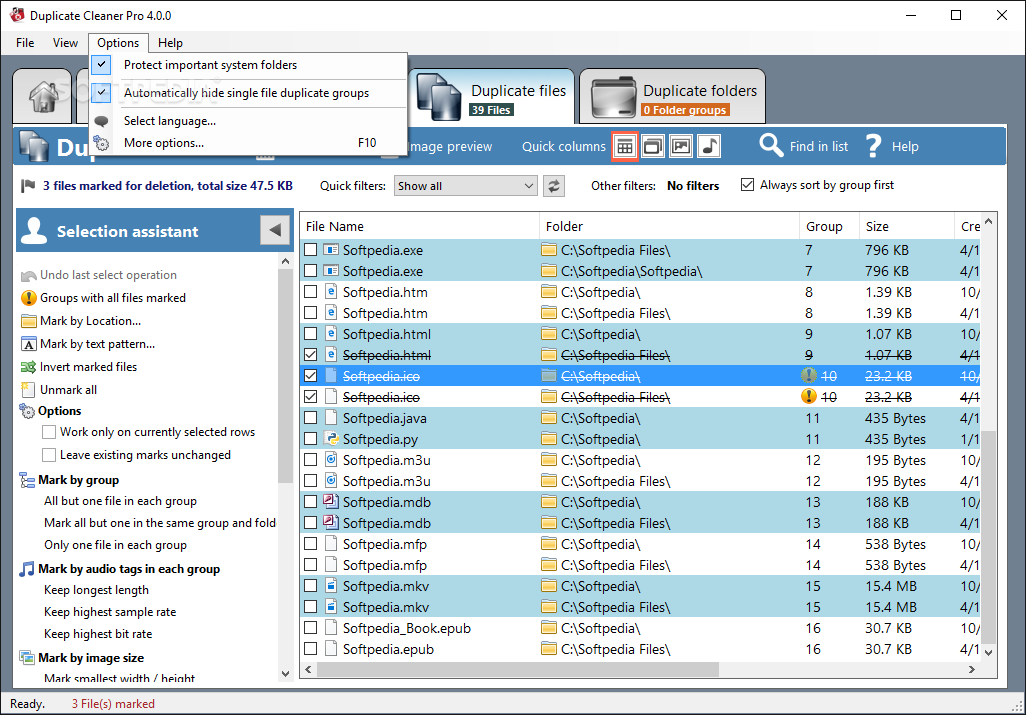Collapse the Selection assistant panel arrow
The width and height of the screenshot is (1026, 715).
click(x=275, y=230)
